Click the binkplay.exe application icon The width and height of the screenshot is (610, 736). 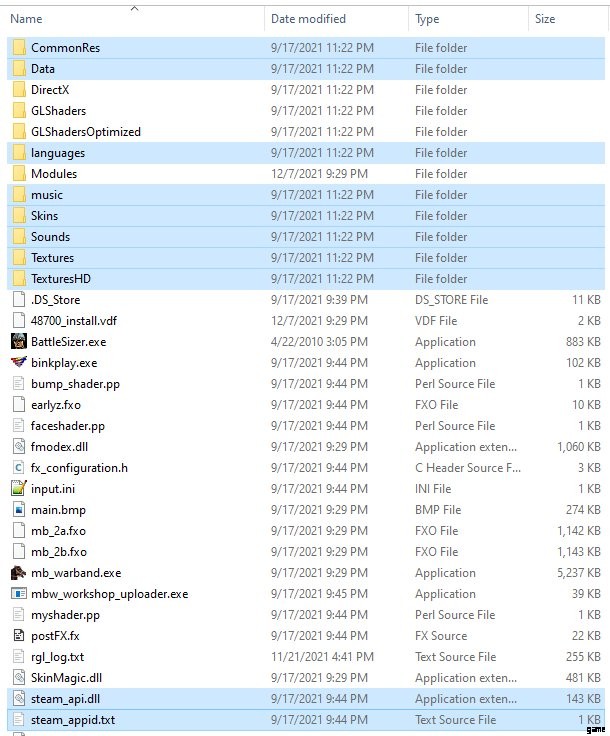point(18,363)
